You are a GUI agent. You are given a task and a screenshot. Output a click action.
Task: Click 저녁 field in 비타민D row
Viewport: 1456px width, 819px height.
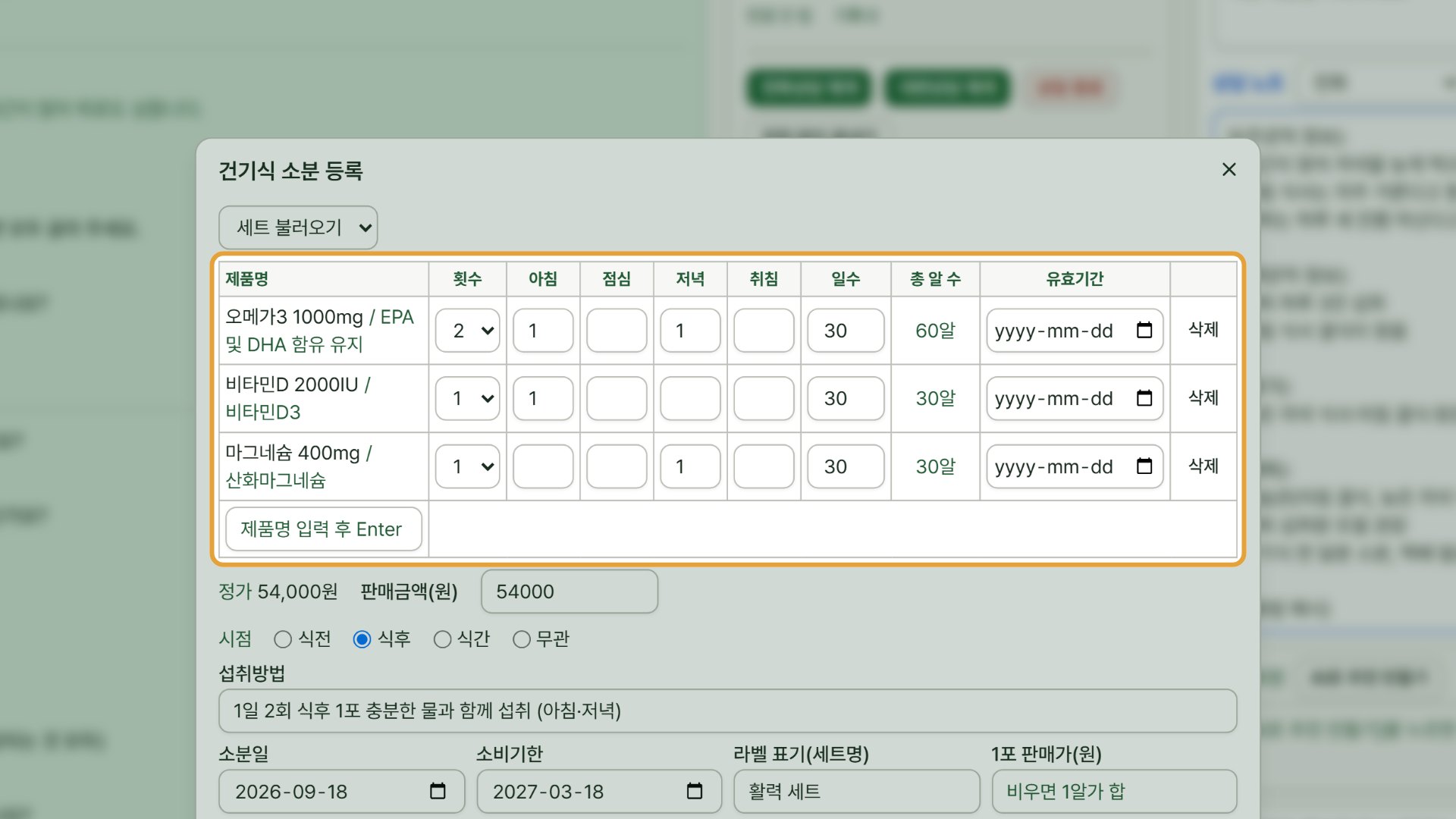690,398
